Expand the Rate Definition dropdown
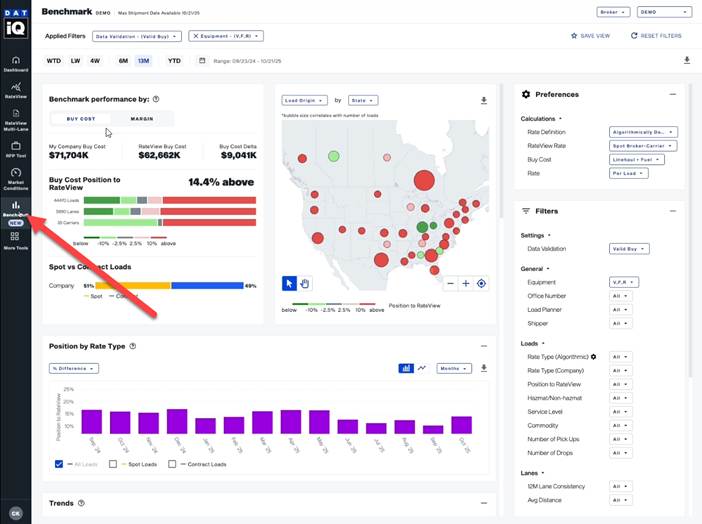Image resolution: width=702 pixels, height=524 pixels. [x=643, y=131]
